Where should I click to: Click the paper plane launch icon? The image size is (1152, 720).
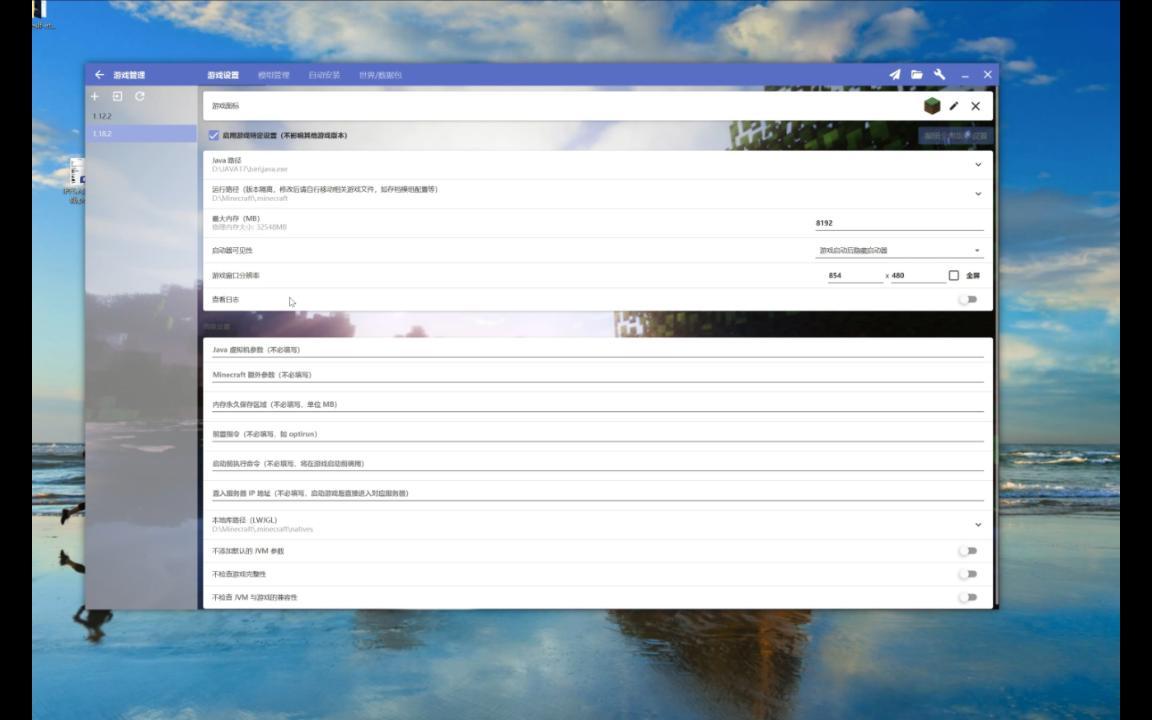pyautogui.click(x=895, y=75)
